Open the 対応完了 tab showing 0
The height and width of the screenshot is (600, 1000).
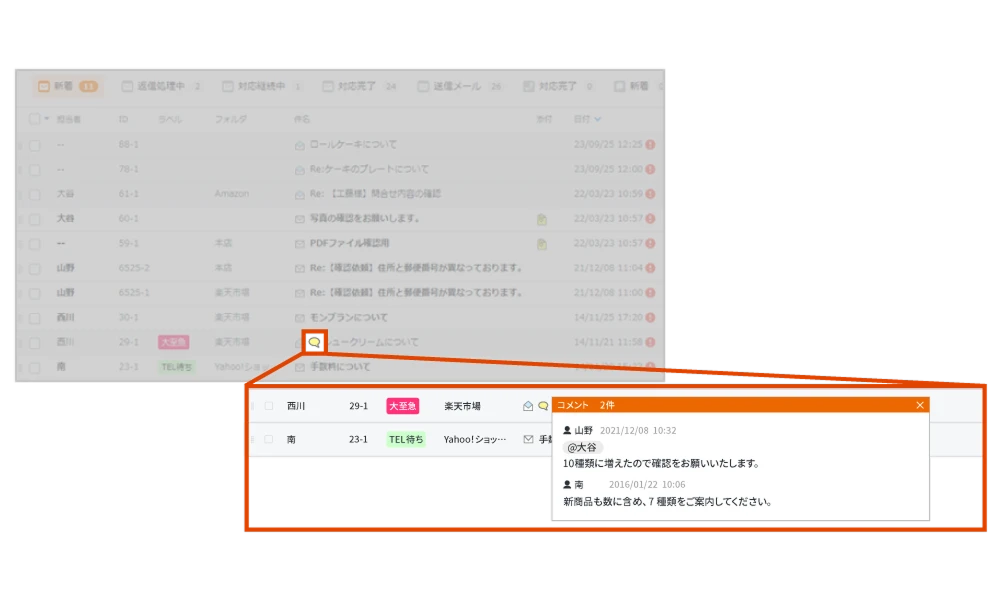click(x=559, y=86)
